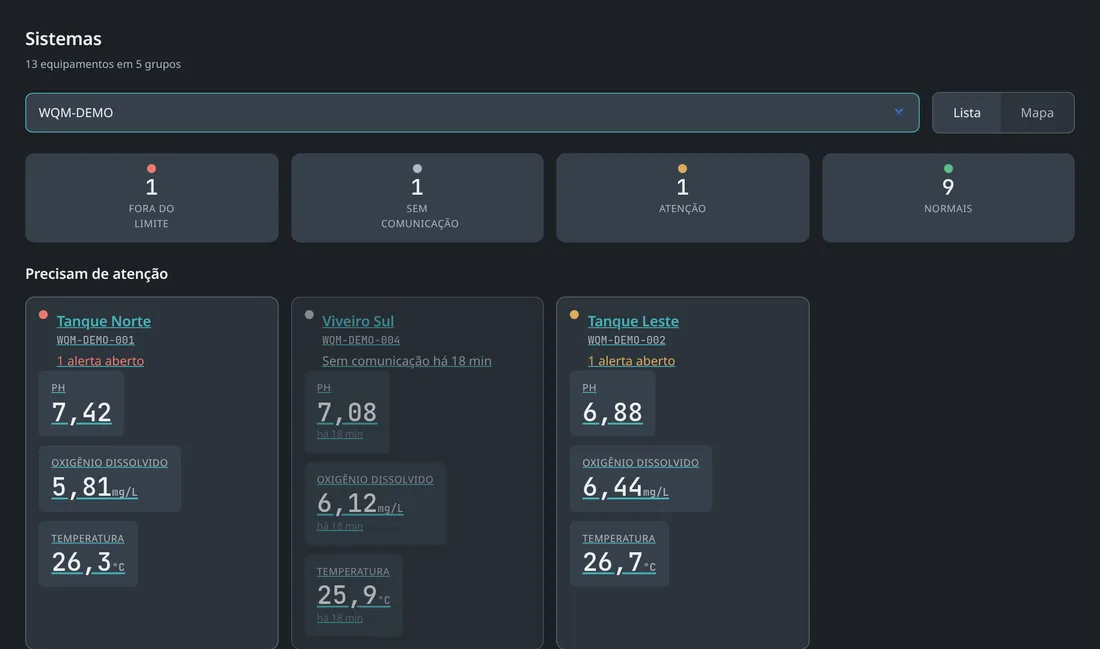Open Tanque Norte pH value 7,42
Image resolution: width=1100 pixels, height=649 pixels.
81,413
